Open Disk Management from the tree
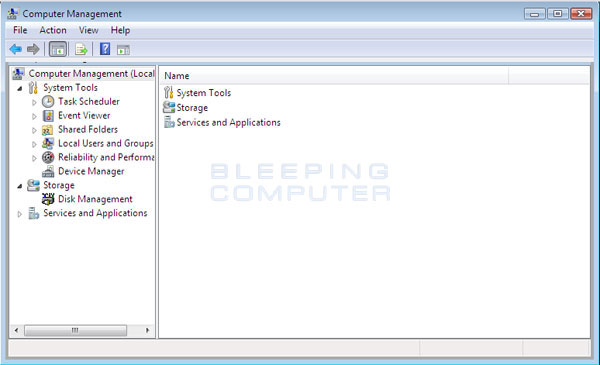 pos(95,199)
